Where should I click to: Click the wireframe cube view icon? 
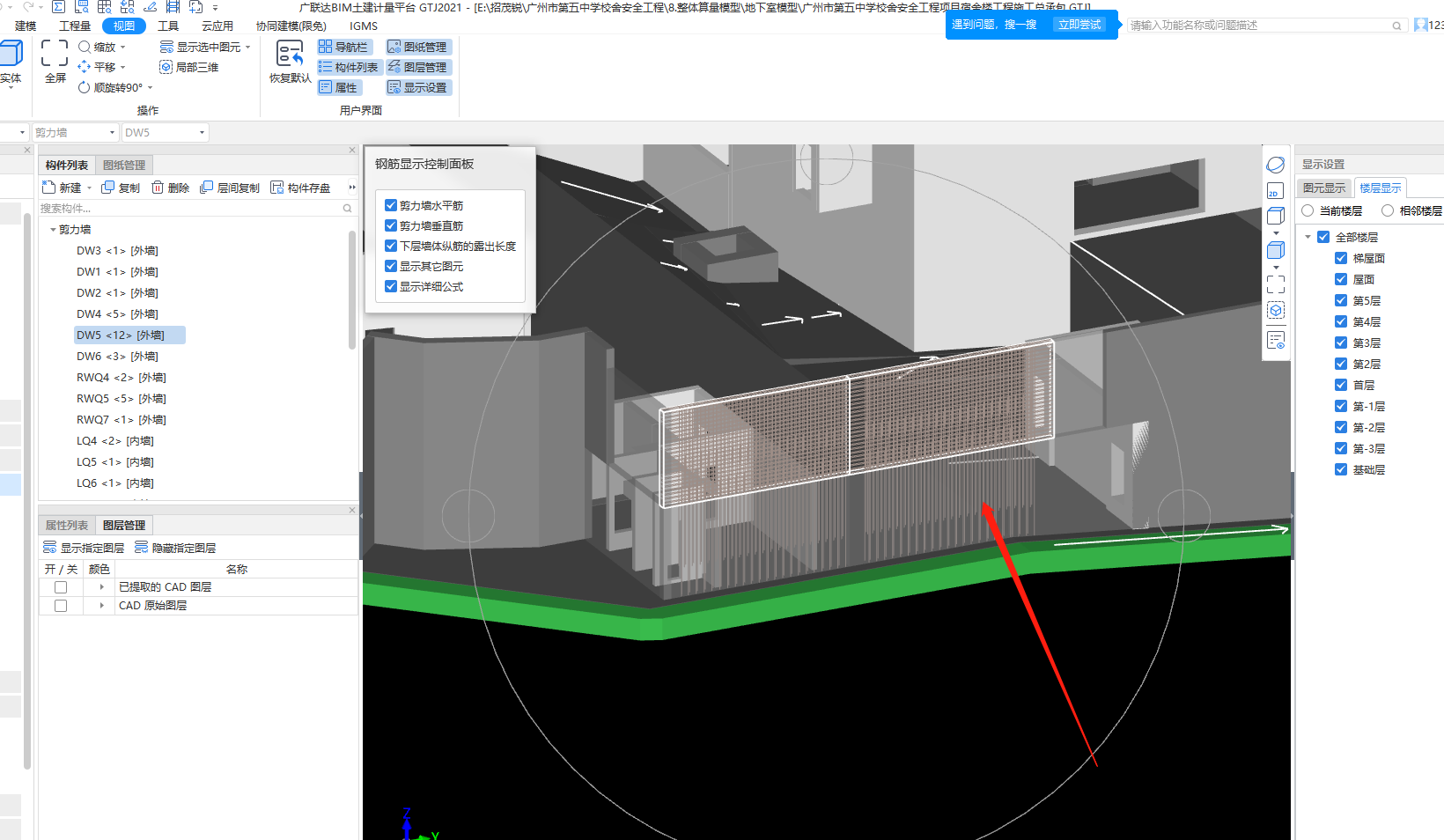pos(1276,216)
